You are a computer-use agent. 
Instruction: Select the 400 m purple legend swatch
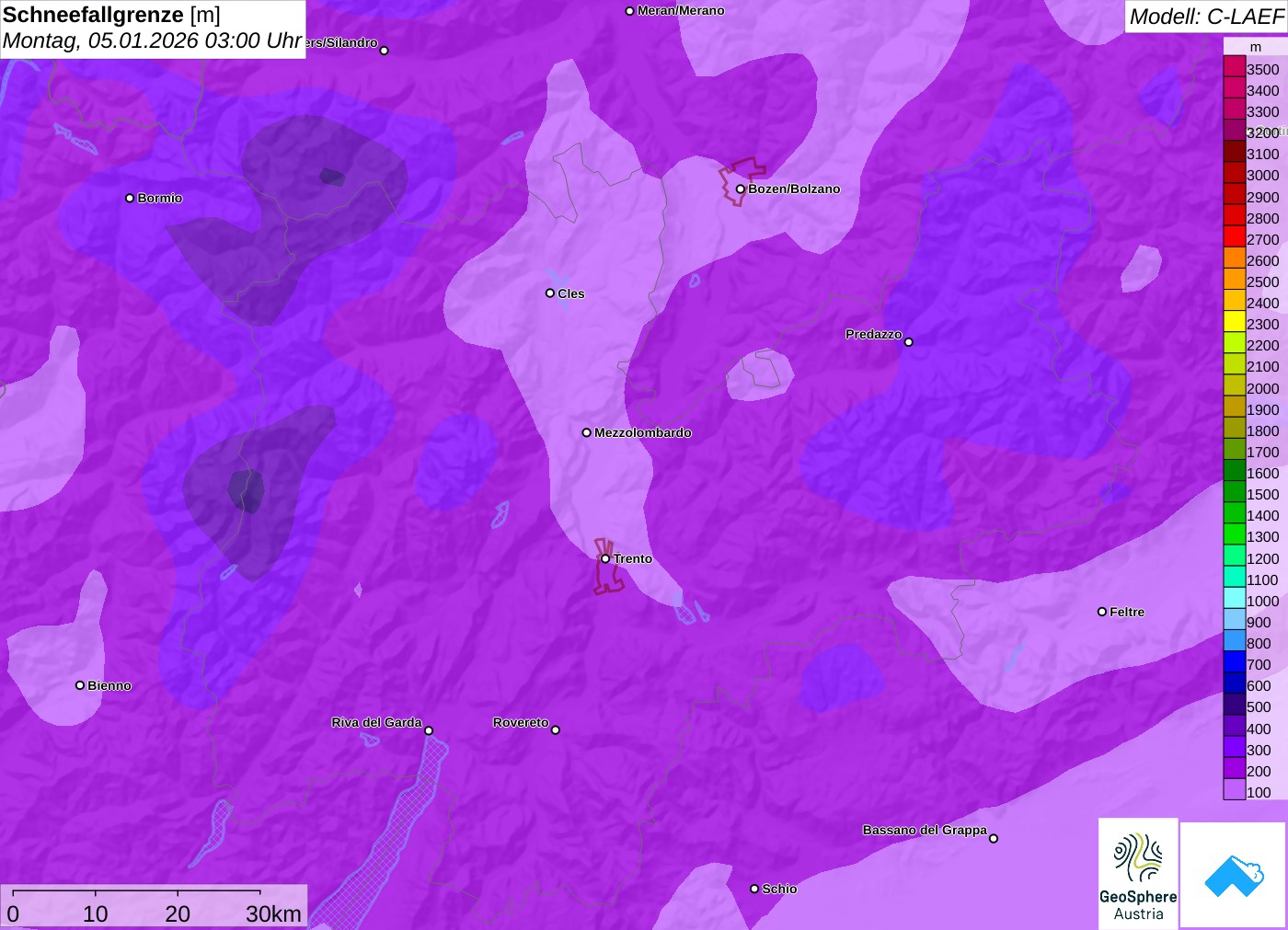tap(1234, 727)
